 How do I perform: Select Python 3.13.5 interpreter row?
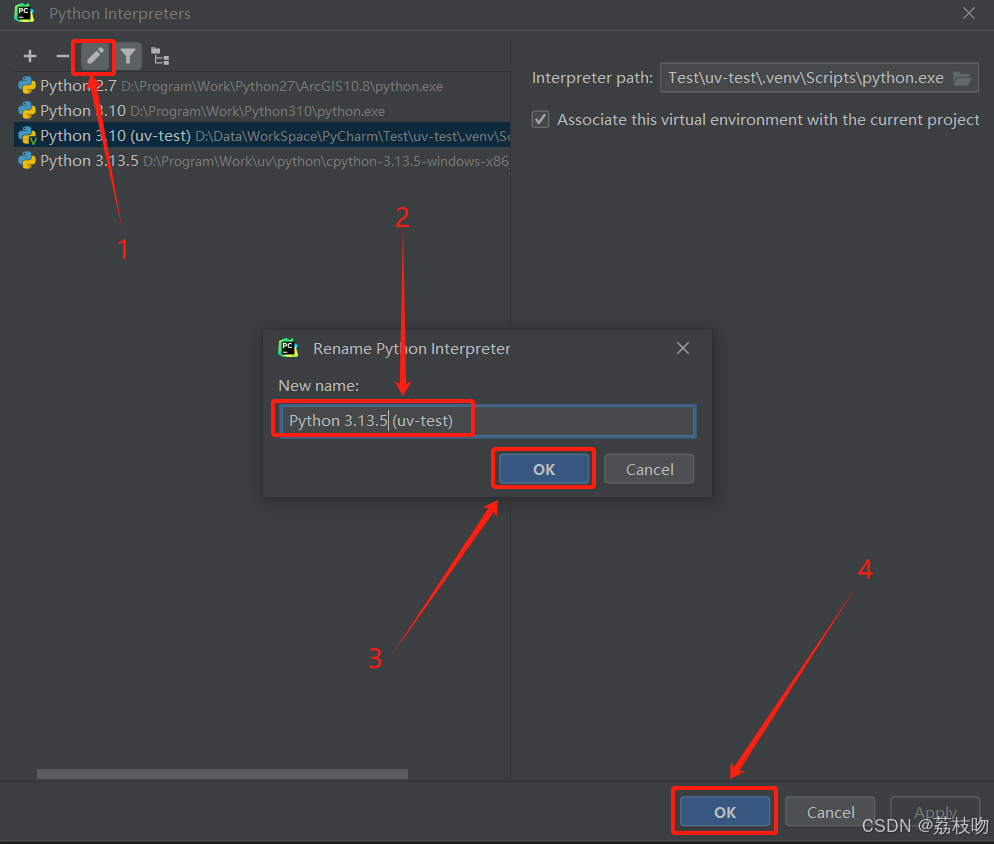262,161
